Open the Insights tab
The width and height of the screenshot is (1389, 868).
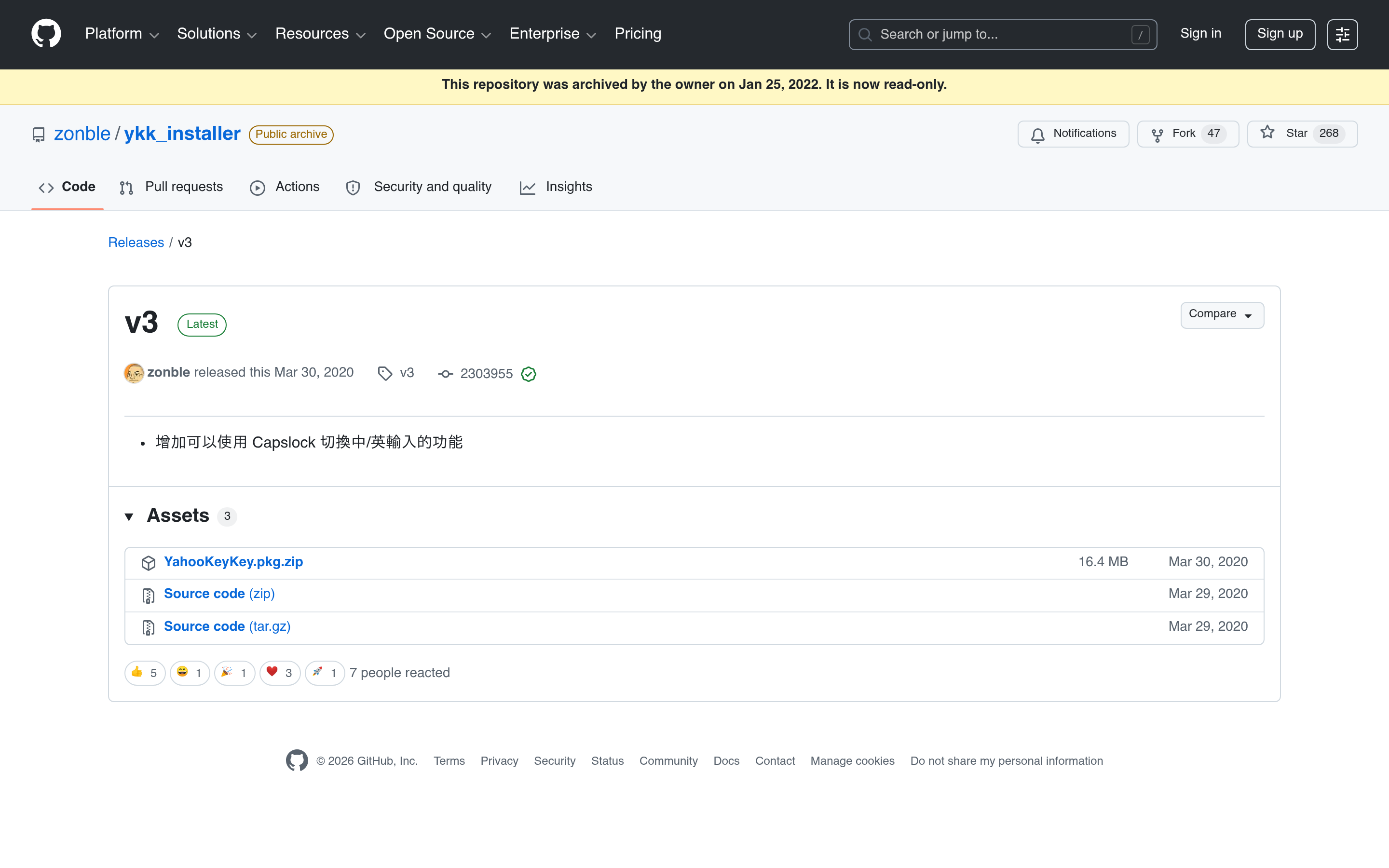(x=556, y=187)
